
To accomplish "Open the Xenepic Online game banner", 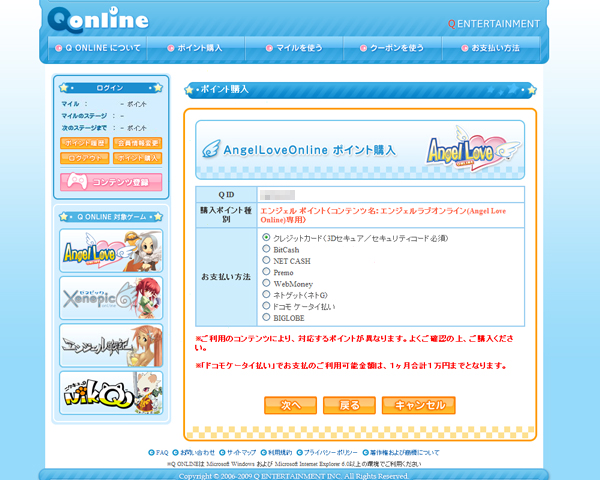I will click(x=111, y=298).
